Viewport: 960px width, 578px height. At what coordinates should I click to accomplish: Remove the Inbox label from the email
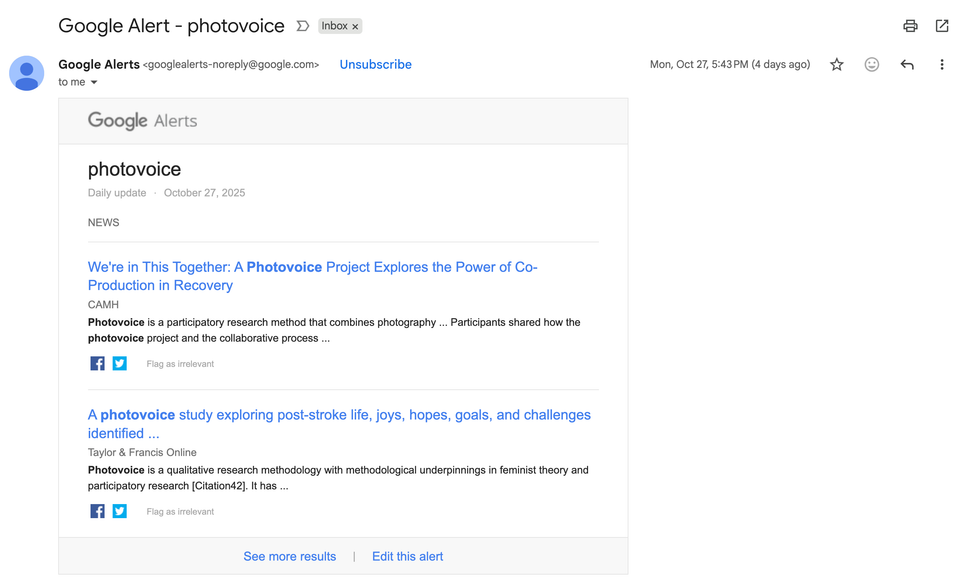357,26
